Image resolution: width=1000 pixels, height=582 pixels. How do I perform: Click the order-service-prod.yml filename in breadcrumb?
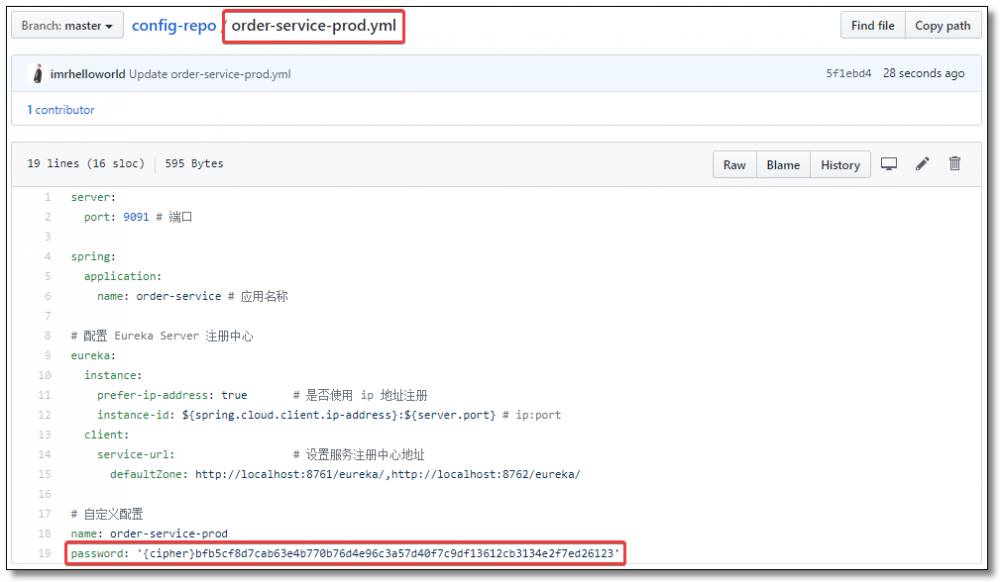(x=314, y=26)
